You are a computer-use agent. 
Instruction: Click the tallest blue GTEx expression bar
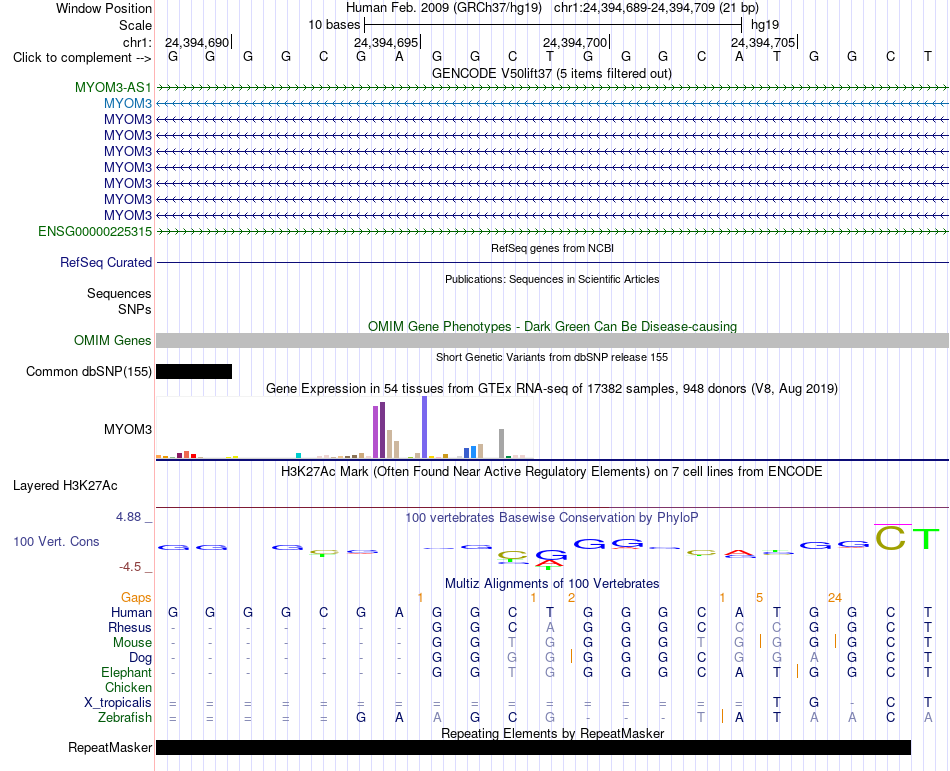point(425,427)
